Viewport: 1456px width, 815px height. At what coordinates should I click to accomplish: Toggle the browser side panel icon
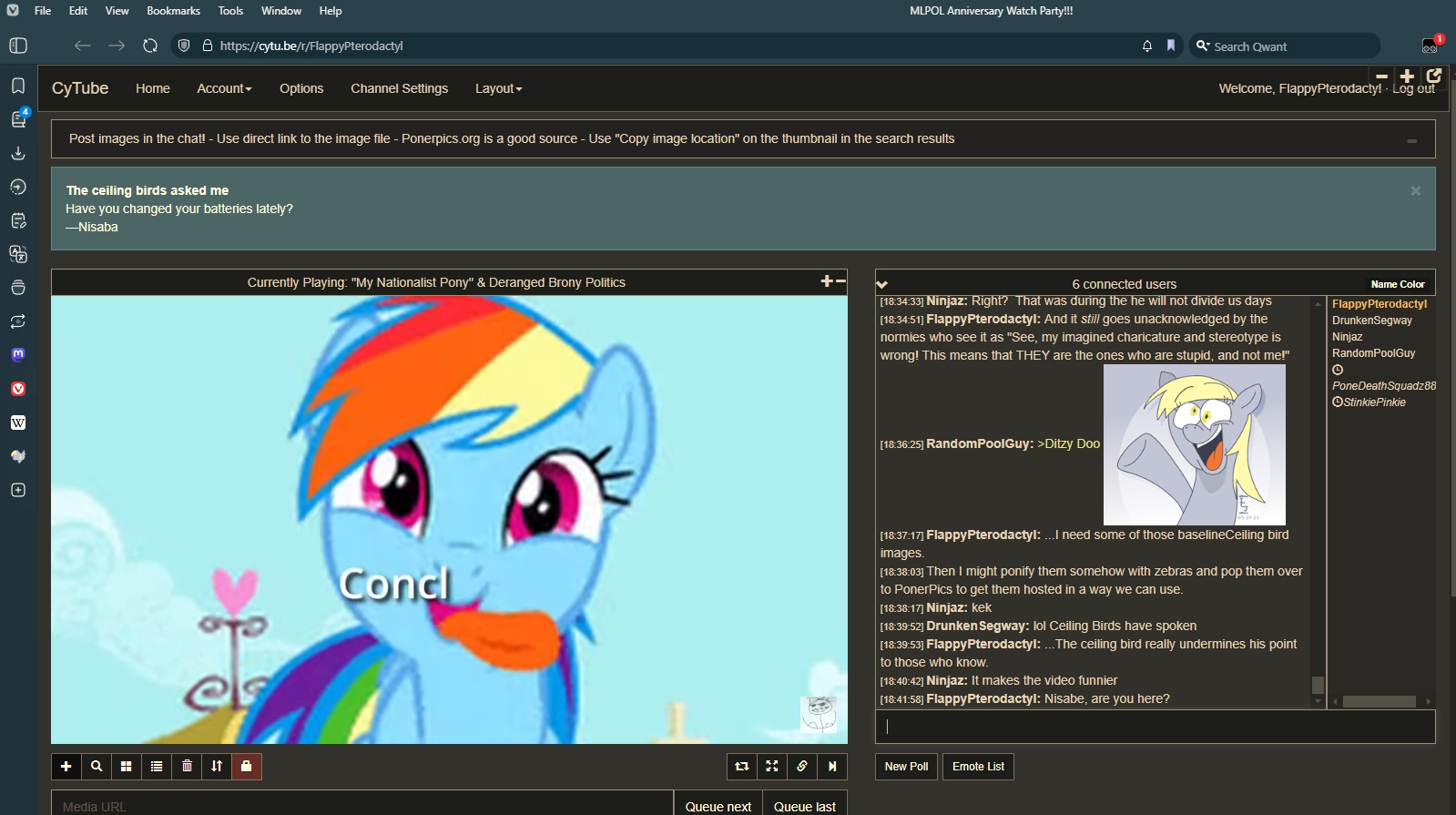pos(18,46)
